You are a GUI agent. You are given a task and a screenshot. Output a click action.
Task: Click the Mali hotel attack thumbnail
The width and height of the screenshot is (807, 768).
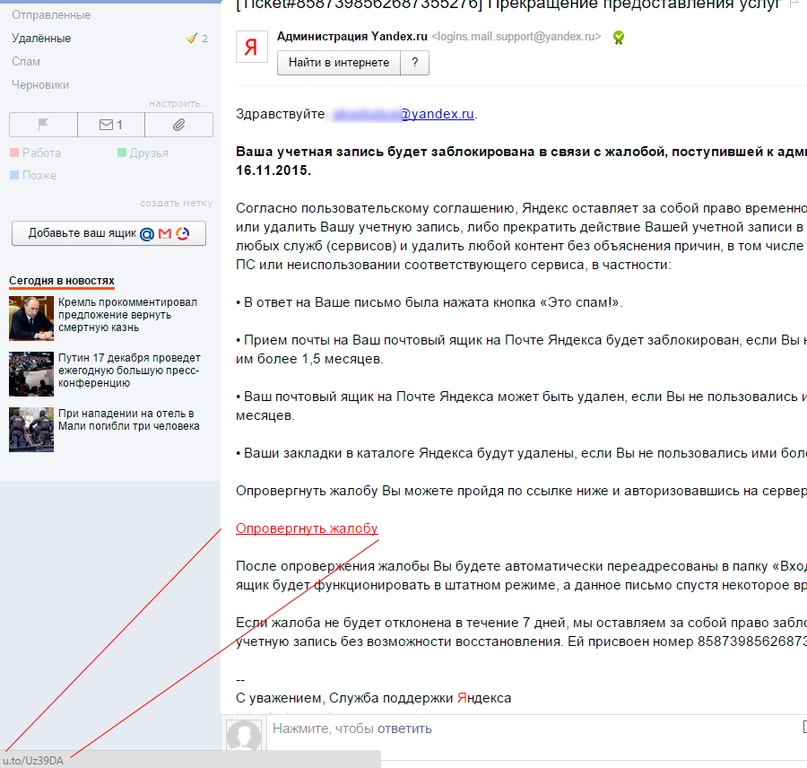31,429
